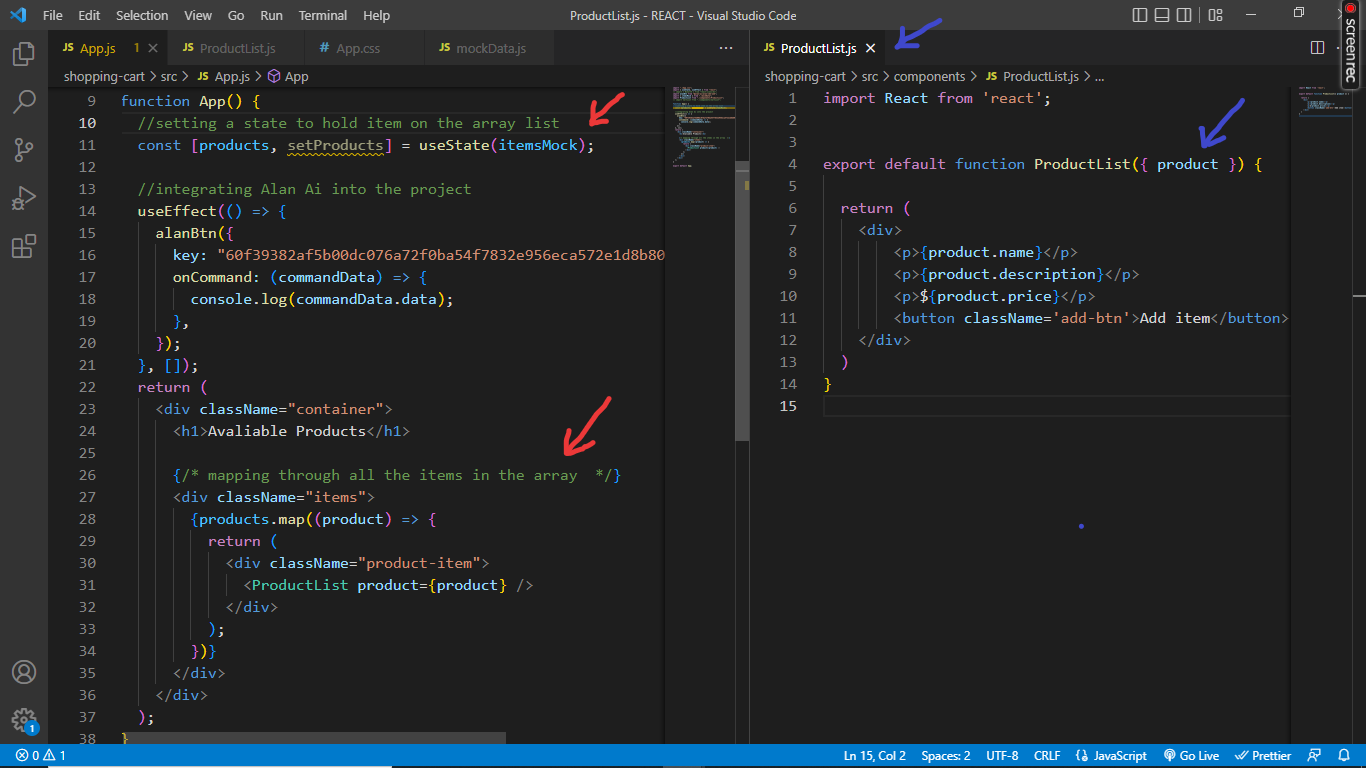The image size is (1366, 768).
Task: Toggle the primary side bar layout icon
Action: click(x=1140, y=15)
